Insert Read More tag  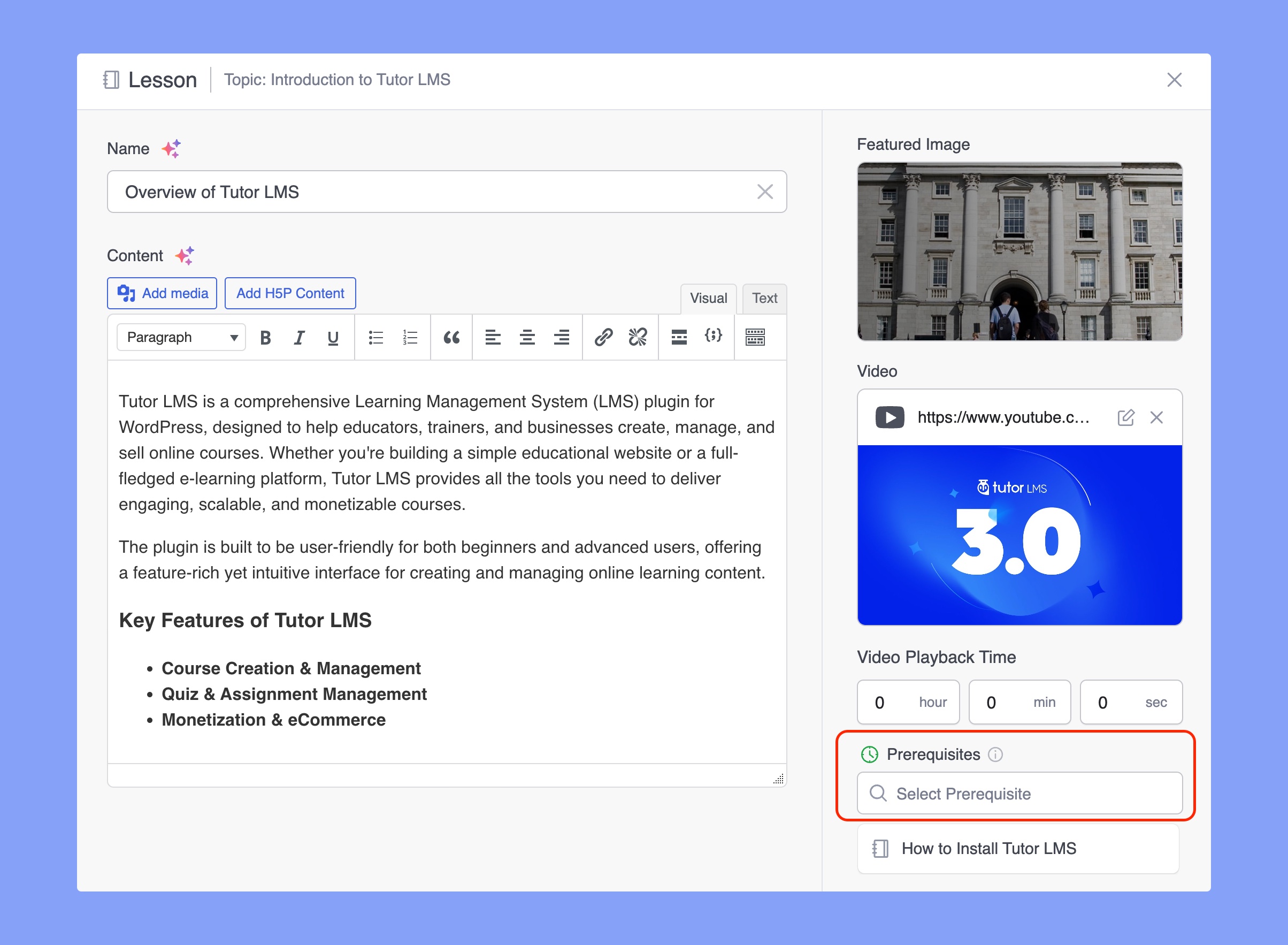click(679, 338)
